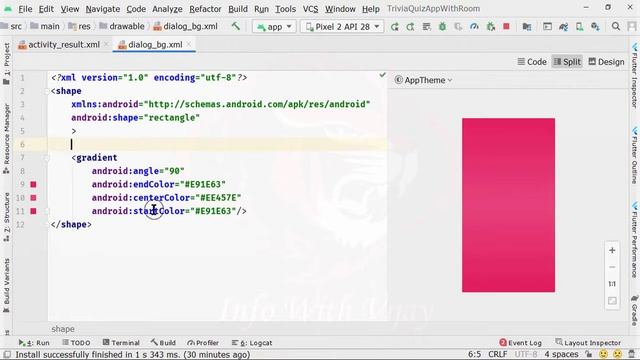Open the Build tool window tab
The height and width of the screenshot is (360, 640).
[x=163, y=343]
